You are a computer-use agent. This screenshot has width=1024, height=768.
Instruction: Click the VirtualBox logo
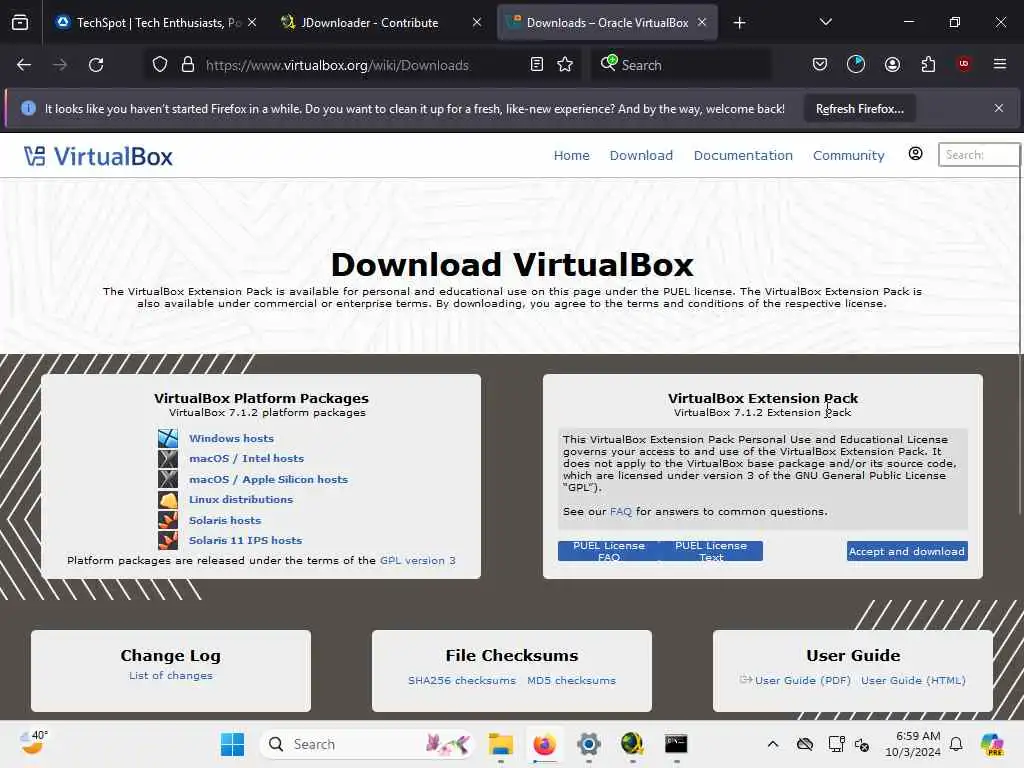[x=99, y=156]
